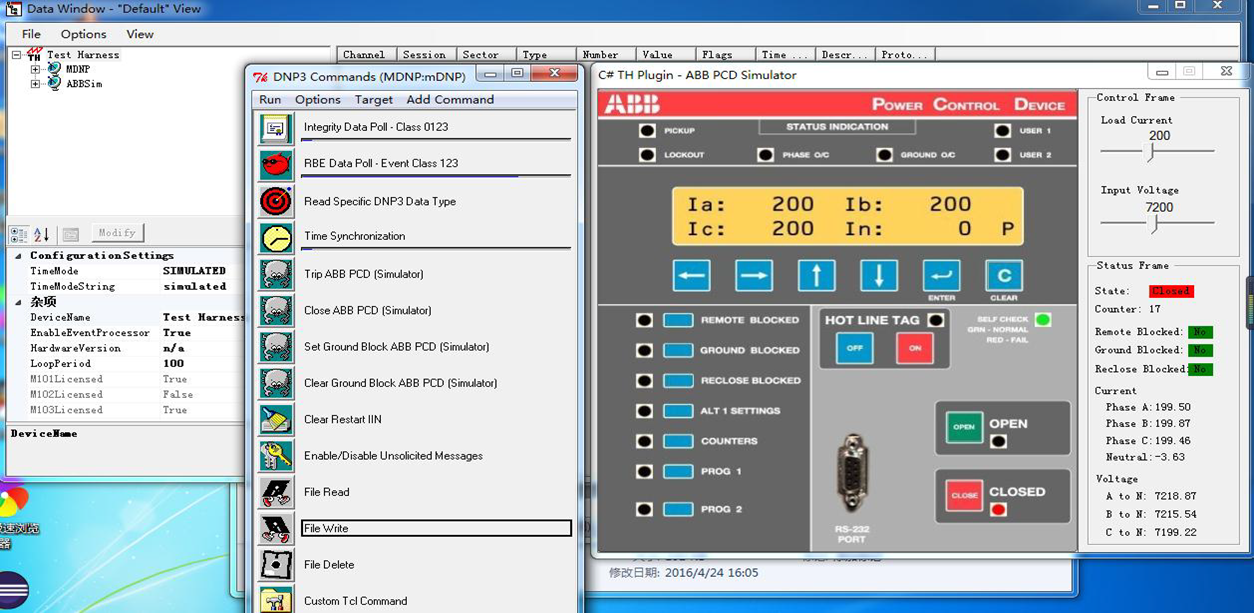This screenshot has height=613, width=1254.
Task: Click the Time Synchronization clock icon
Action: [276, 237]
